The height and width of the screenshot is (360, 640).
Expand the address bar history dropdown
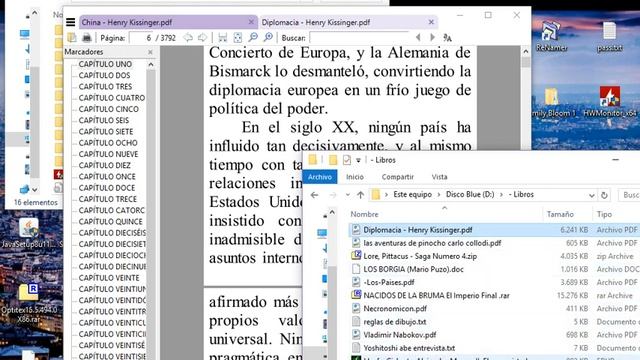click(591, 196)
